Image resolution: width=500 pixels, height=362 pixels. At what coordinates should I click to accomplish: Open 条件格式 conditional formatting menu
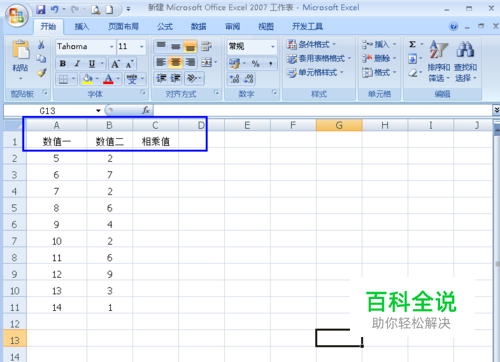coord(311,44)
